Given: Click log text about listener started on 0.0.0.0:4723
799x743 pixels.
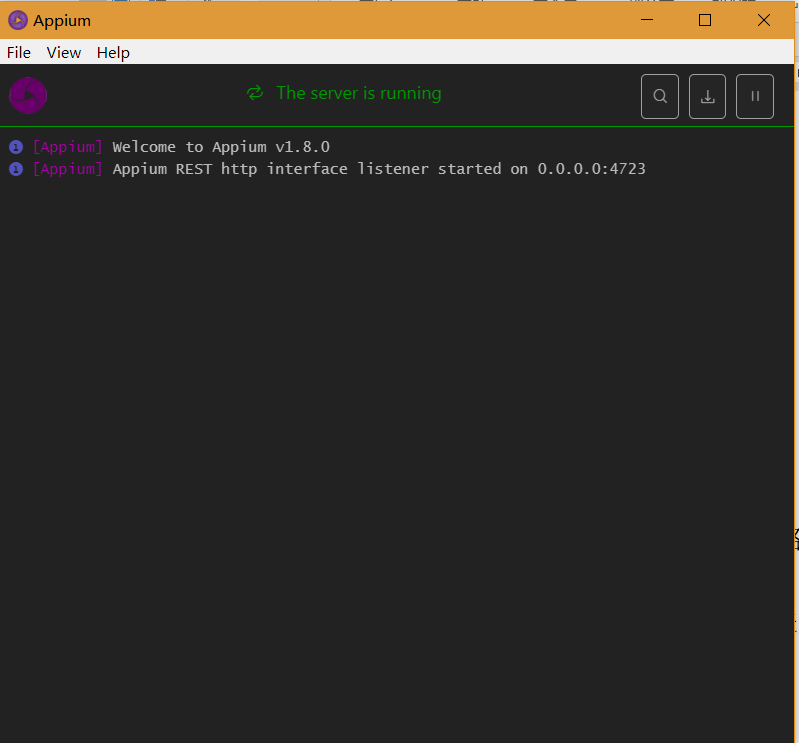Looking at the screenshot, I should (379, 169).
